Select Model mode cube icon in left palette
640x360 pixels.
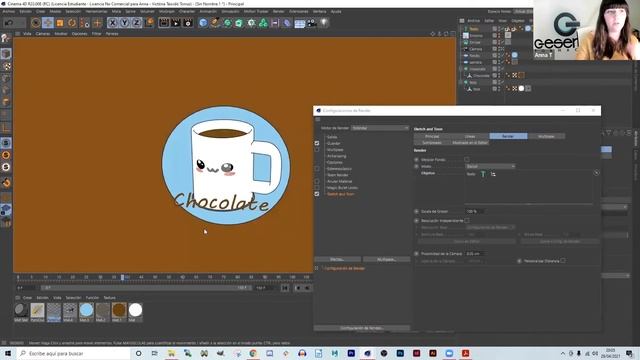coord(6,53)
